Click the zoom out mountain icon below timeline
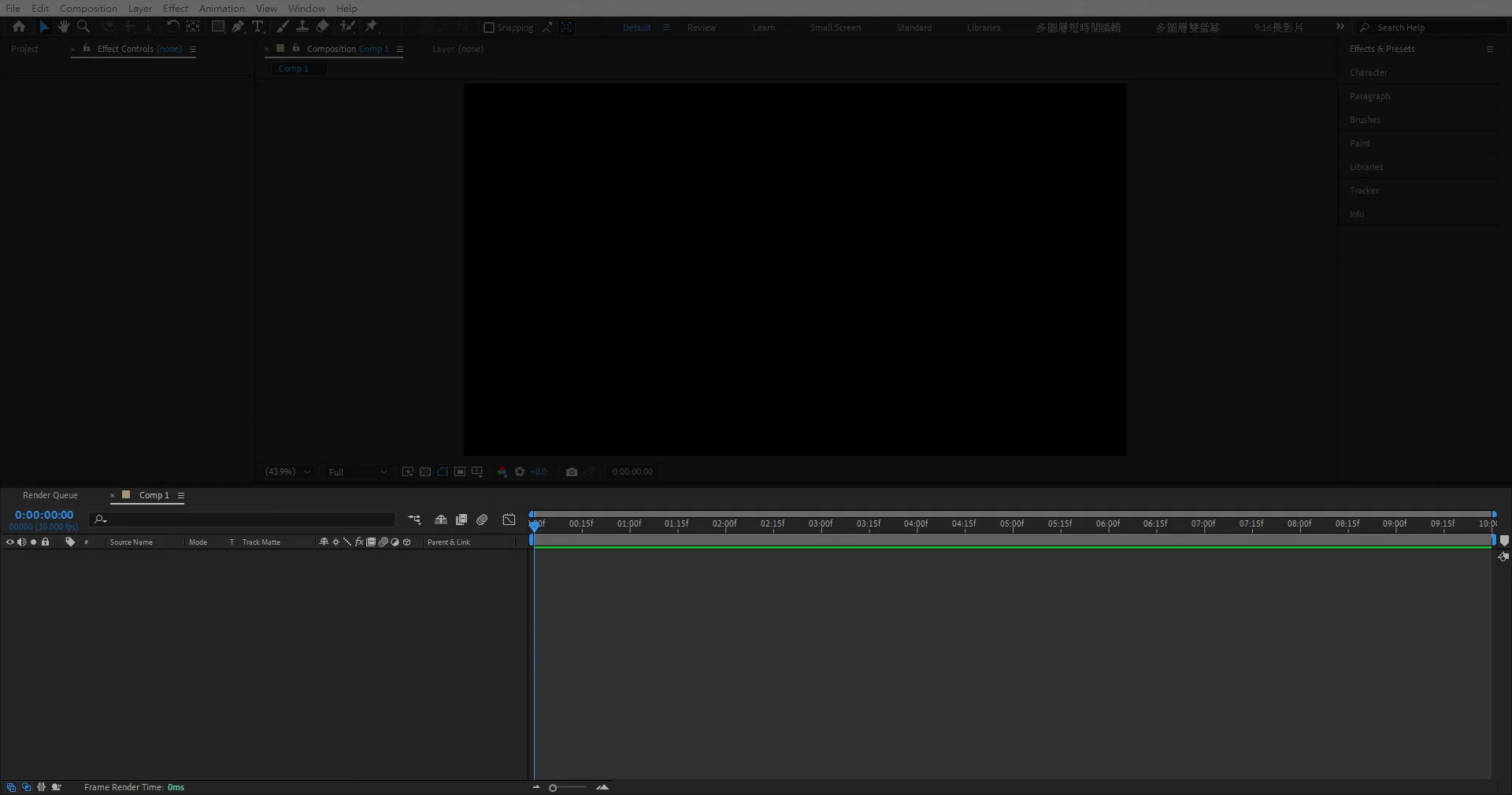 tap(536, 787)
